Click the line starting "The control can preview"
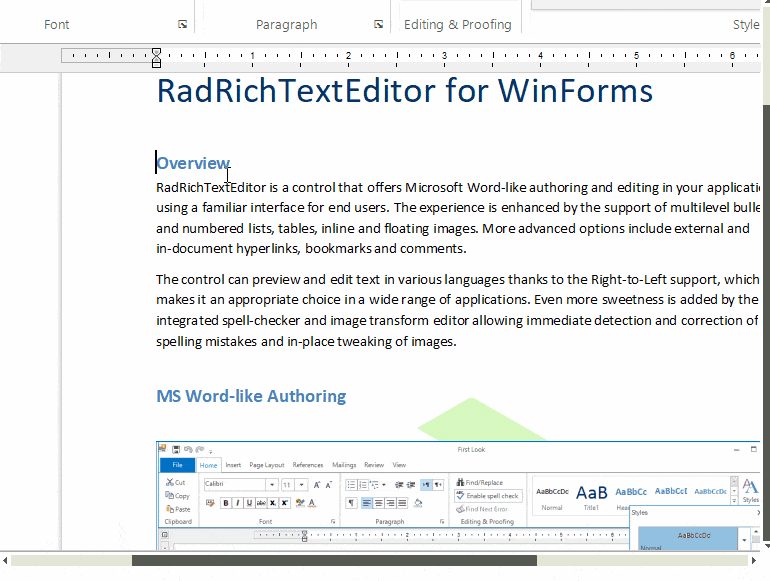 click(458, 279)
